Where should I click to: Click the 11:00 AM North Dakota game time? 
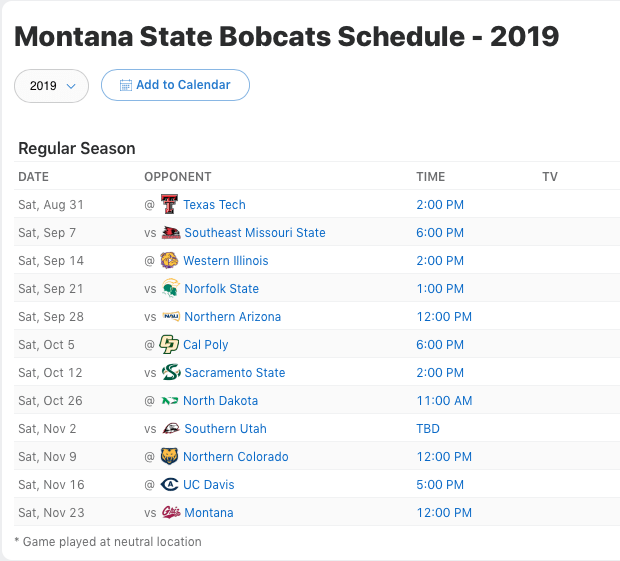click(x=444, y=400)
